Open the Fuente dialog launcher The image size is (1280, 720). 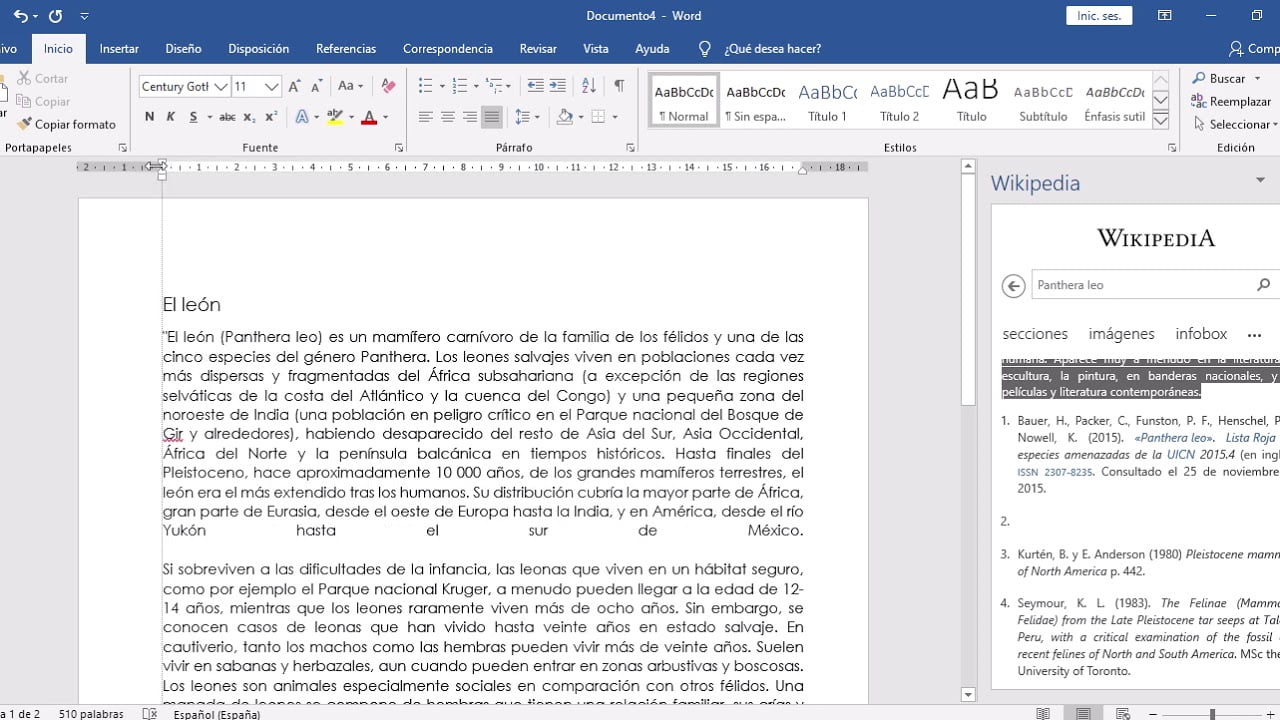(399, 148)
